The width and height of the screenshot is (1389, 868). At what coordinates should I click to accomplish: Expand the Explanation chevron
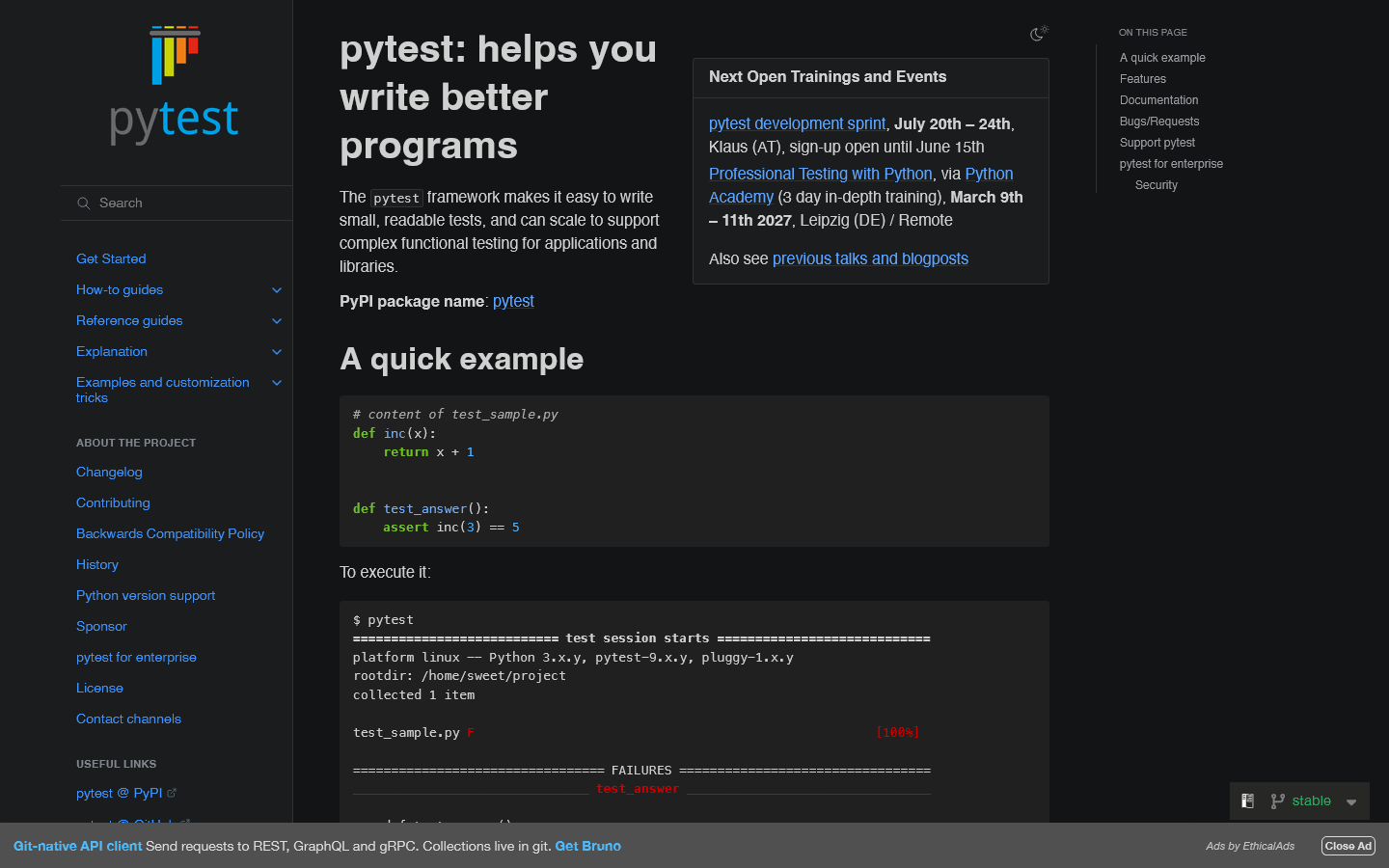click(277, 352)
